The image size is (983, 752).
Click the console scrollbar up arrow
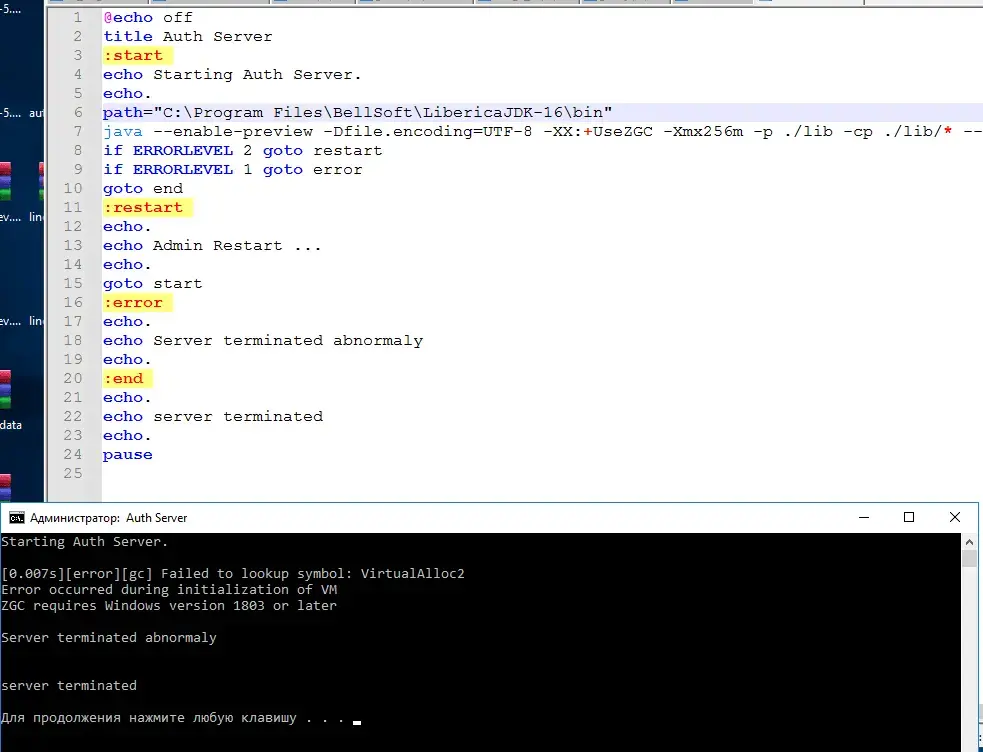[969, 541]
